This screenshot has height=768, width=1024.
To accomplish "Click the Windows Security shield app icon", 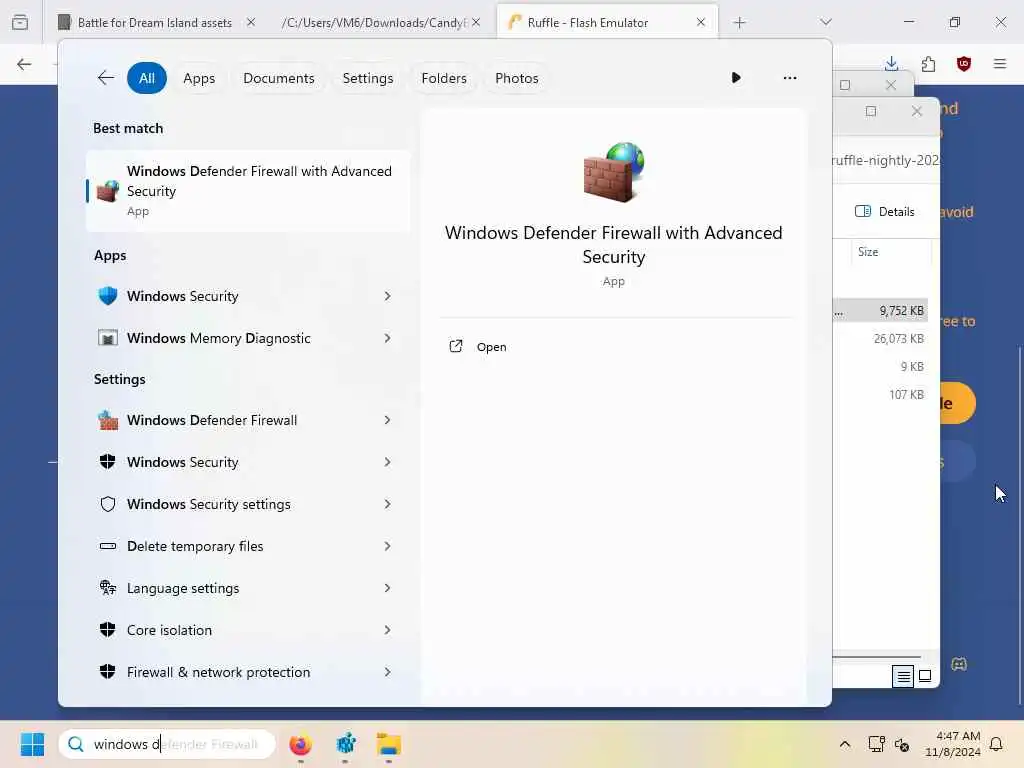I will (108, 296).
